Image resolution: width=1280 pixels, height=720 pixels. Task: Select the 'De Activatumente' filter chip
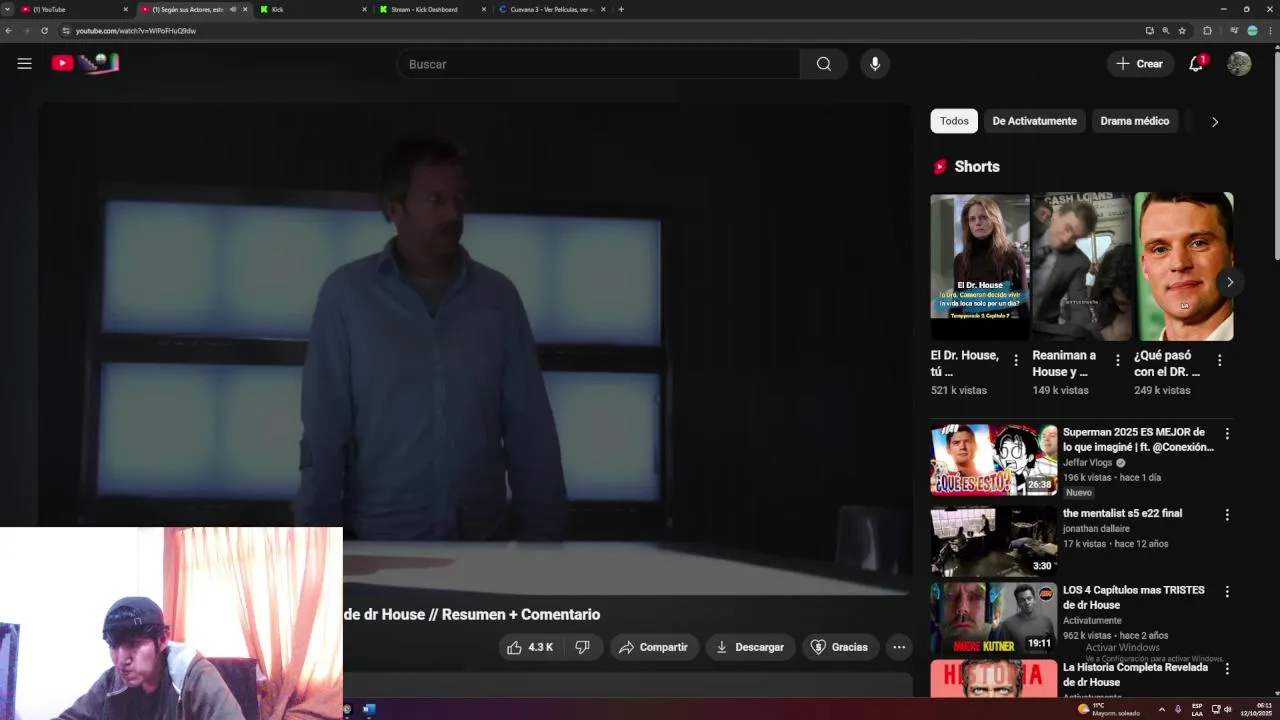pyautogui.click(x=1034, y=121)
